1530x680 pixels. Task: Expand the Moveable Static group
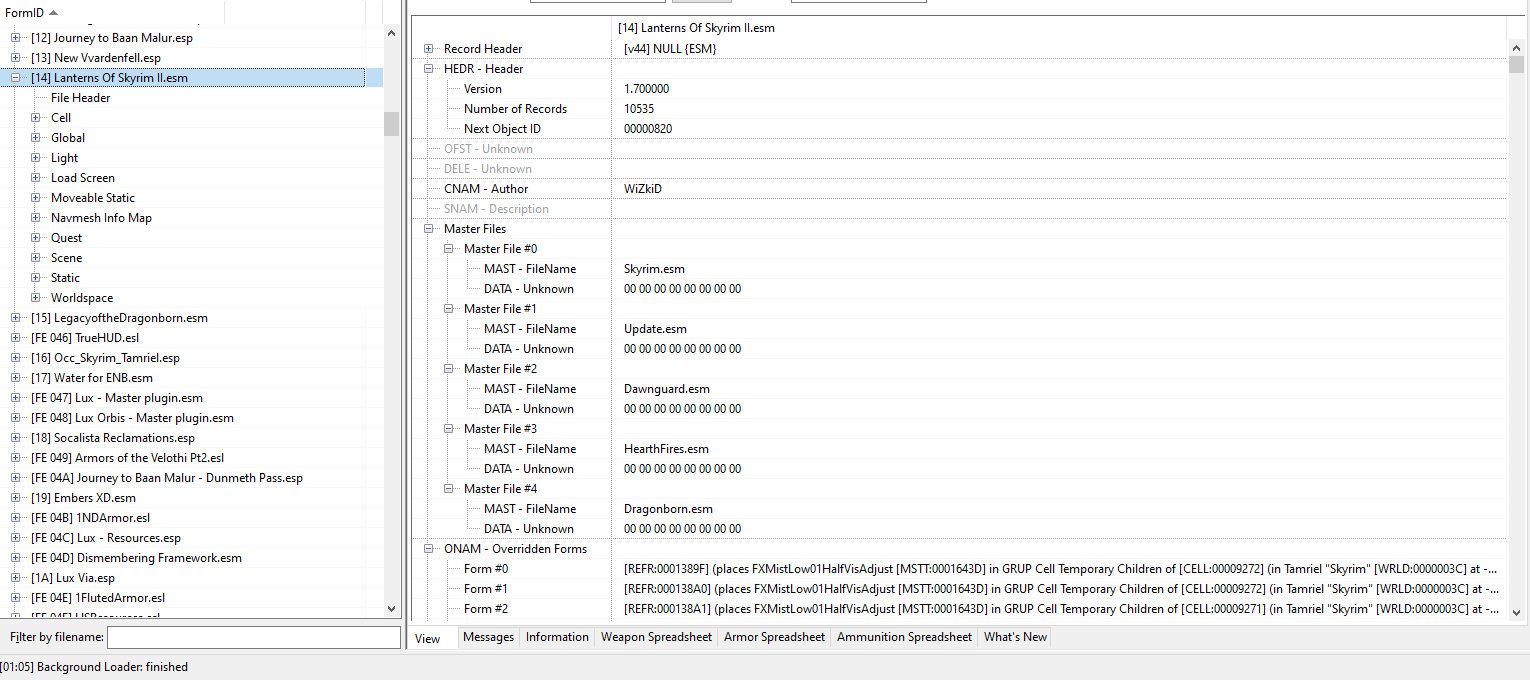(35, 198)
